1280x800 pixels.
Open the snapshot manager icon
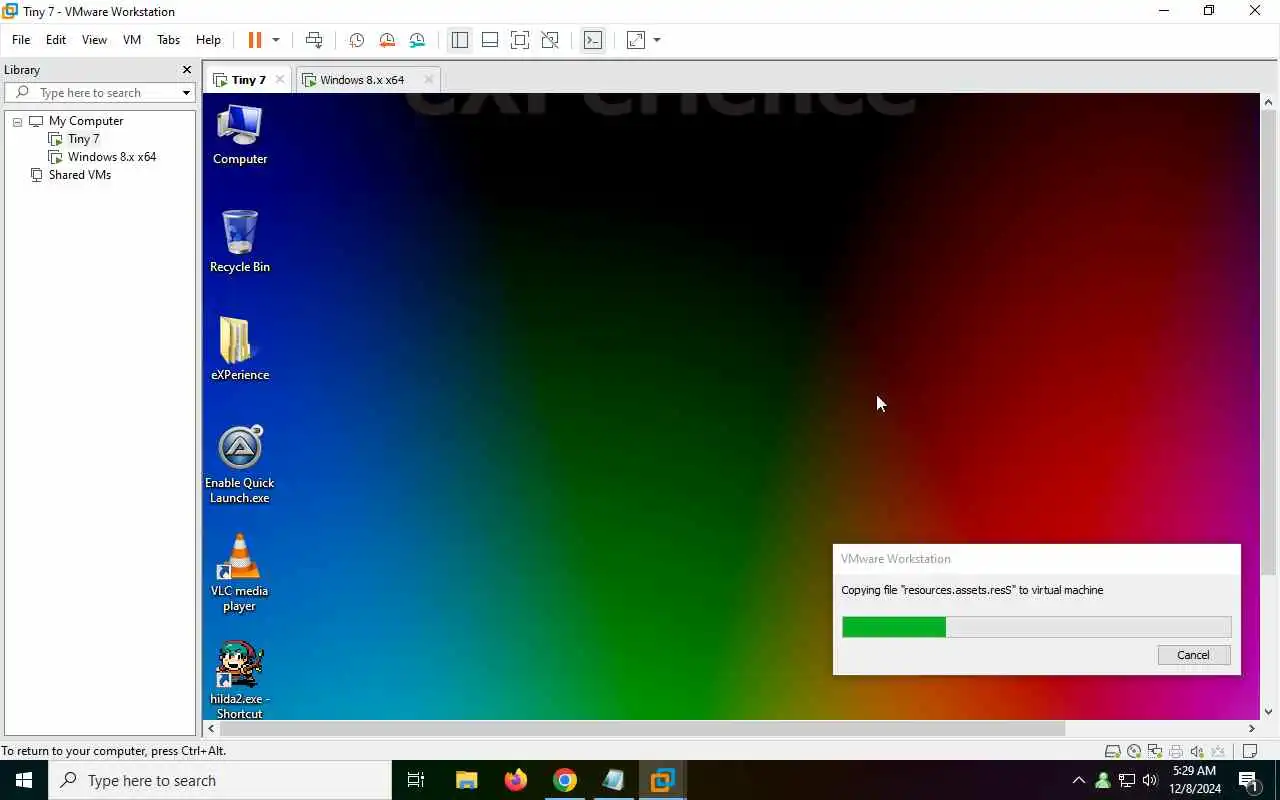coord(417,40)
